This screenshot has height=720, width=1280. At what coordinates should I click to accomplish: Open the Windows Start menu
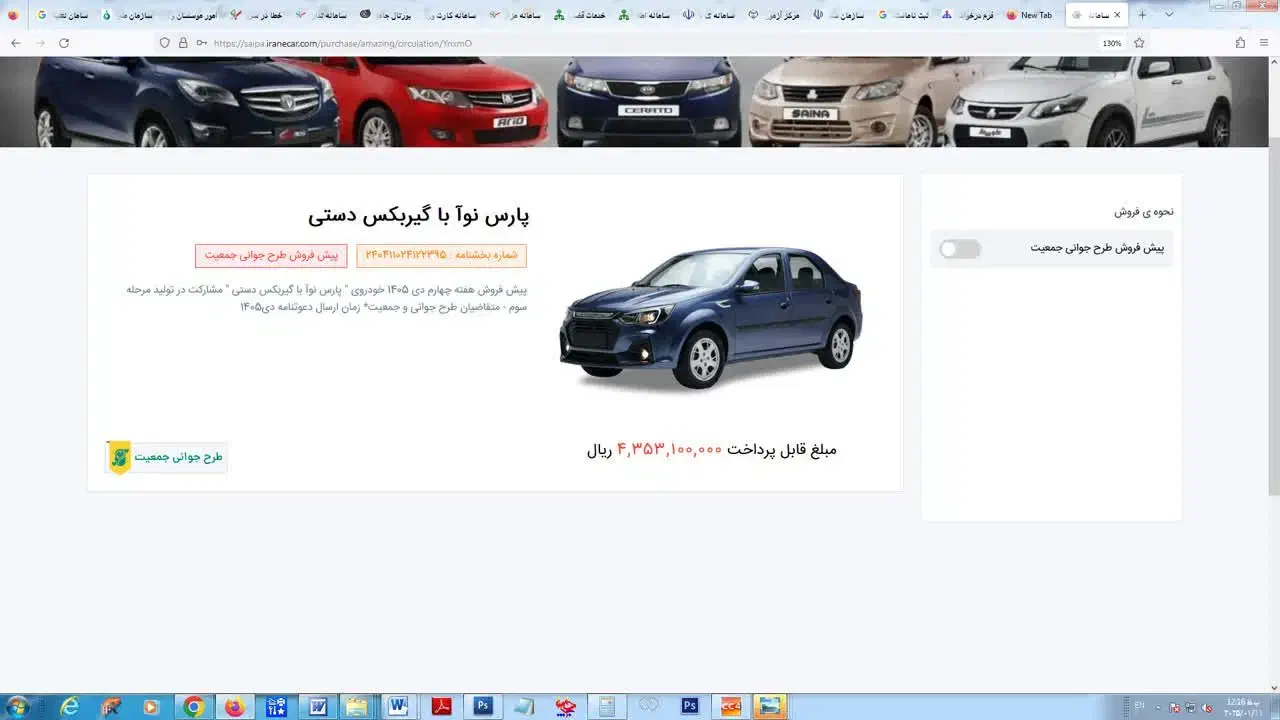click(x=17, y=707)
